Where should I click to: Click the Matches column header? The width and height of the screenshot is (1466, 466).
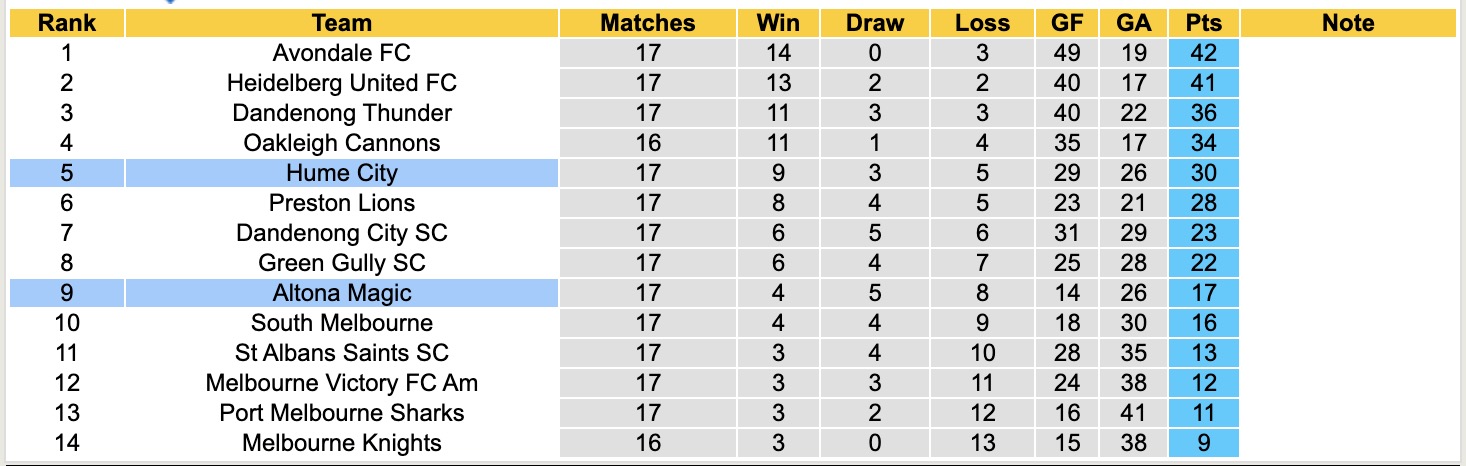[x=647, y=23]
